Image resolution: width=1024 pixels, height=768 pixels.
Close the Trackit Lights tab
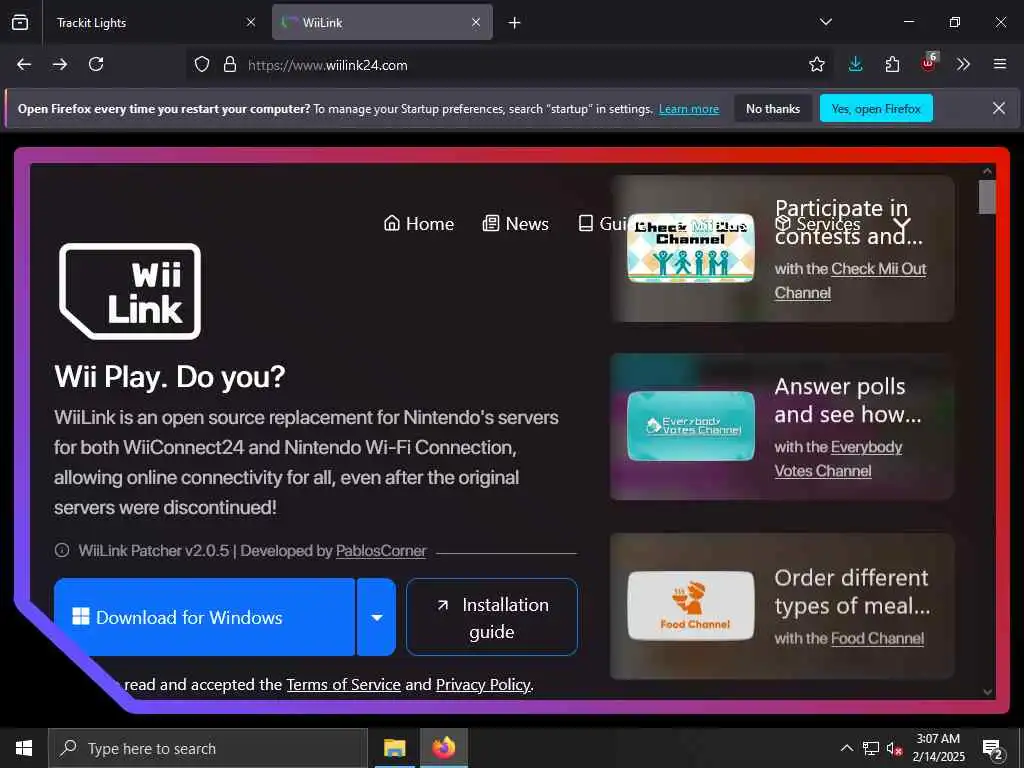click(x=251, y=23)
